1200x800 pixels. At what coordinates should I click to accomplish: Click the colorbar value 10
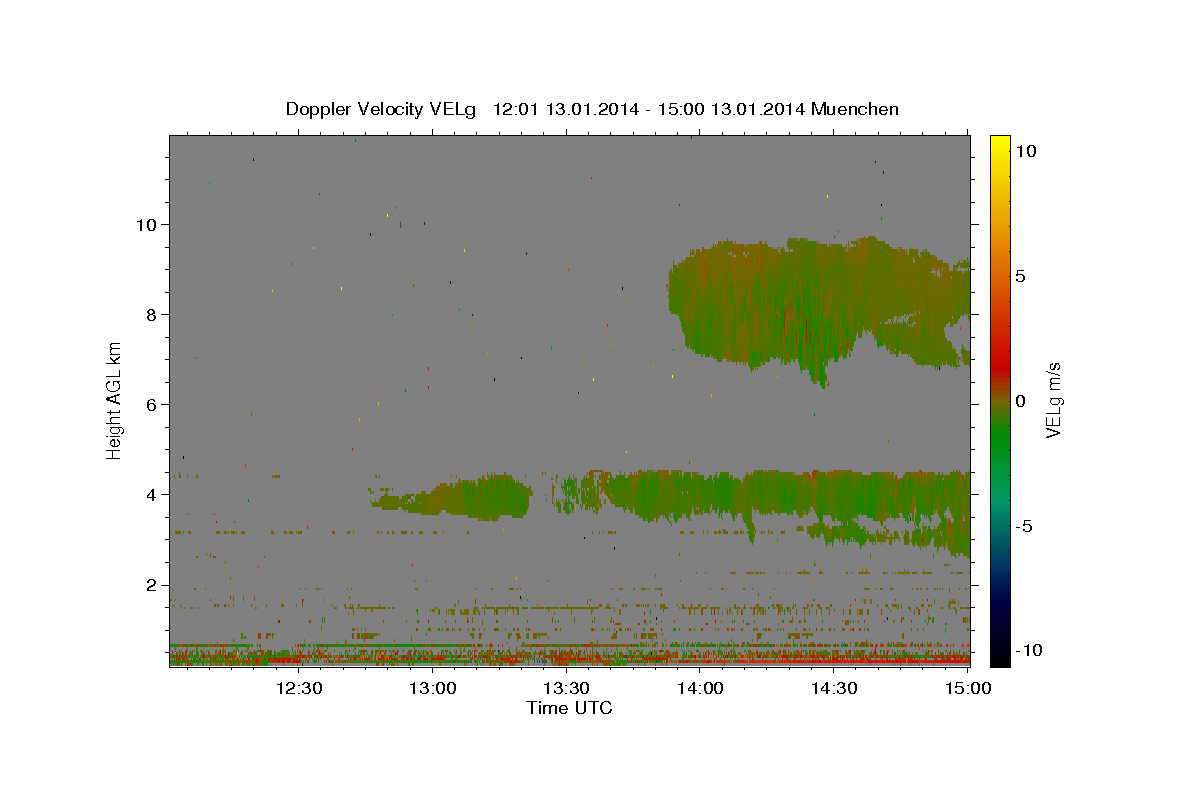click(x=1025, y=150)
